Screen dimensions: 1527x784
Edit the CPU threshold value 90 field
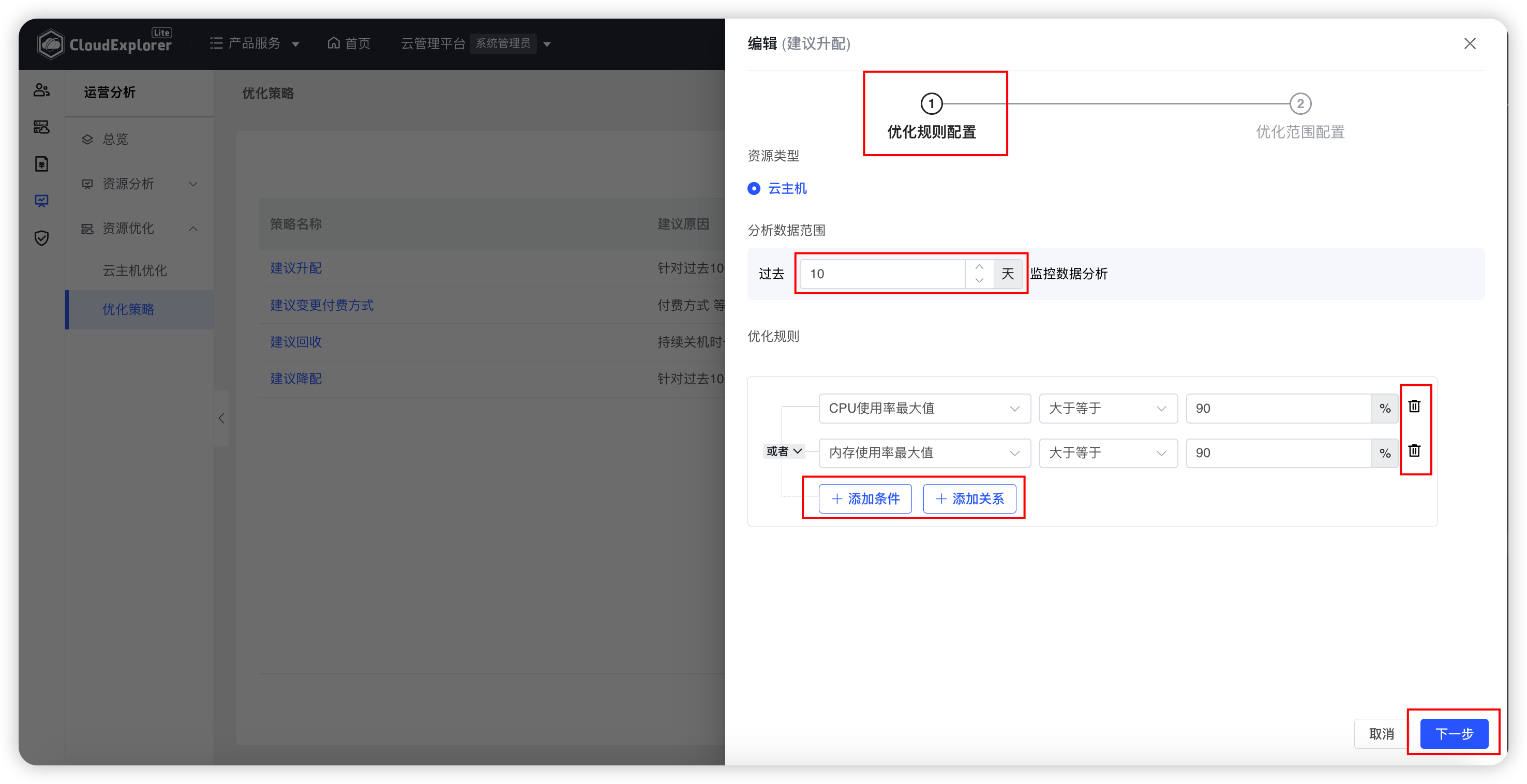tap(1279, 409)
